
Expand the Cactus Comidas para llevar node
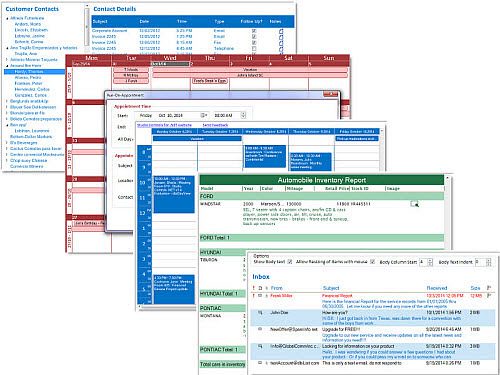click(7, 149)
